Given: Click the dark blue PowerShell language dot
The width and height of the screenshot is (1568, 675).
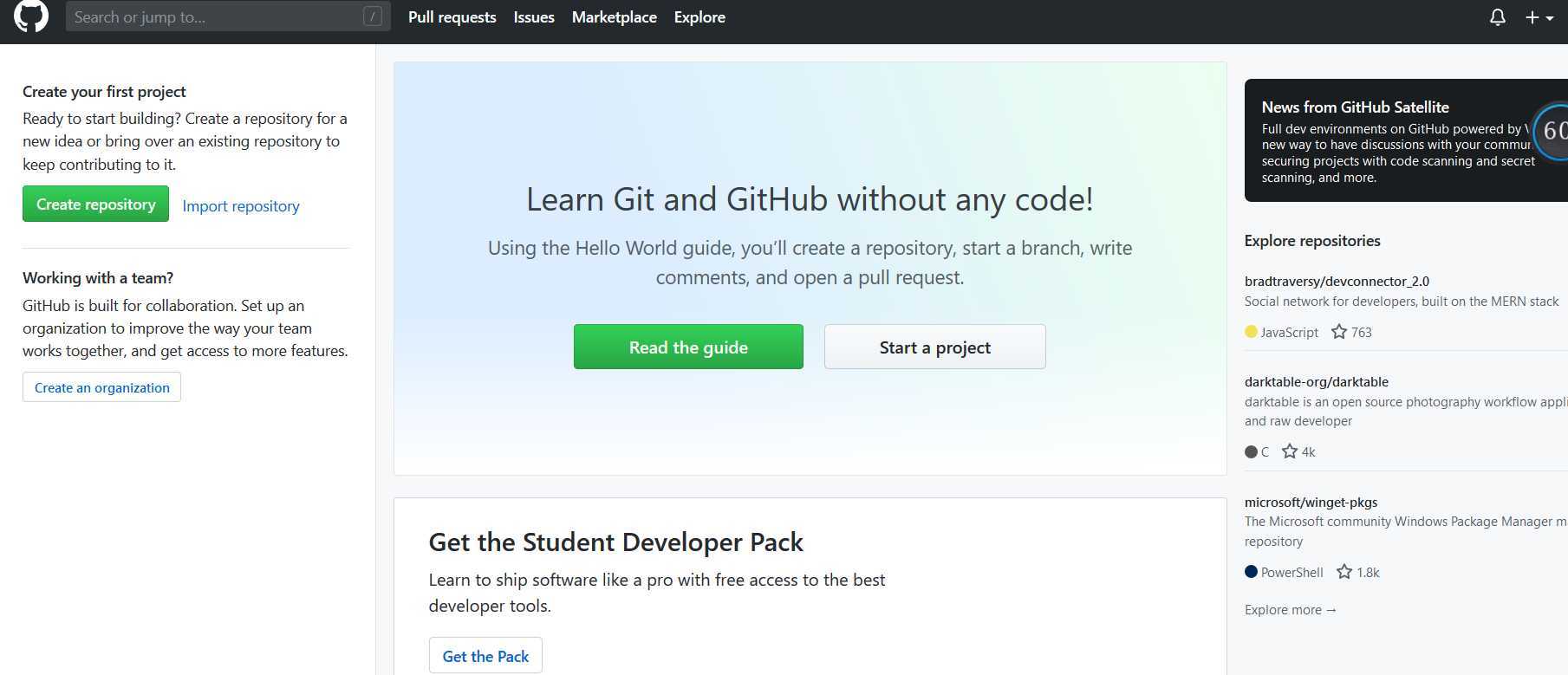Looking at the screenshot, I should 1251,572.
